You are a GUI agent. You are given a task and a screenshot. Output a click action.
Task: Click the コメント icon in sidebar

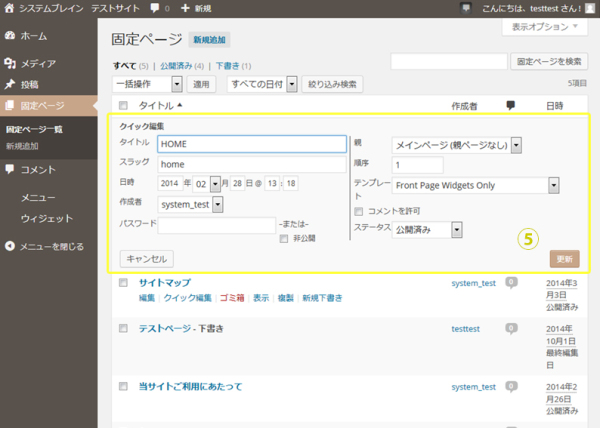coord(10,169)
